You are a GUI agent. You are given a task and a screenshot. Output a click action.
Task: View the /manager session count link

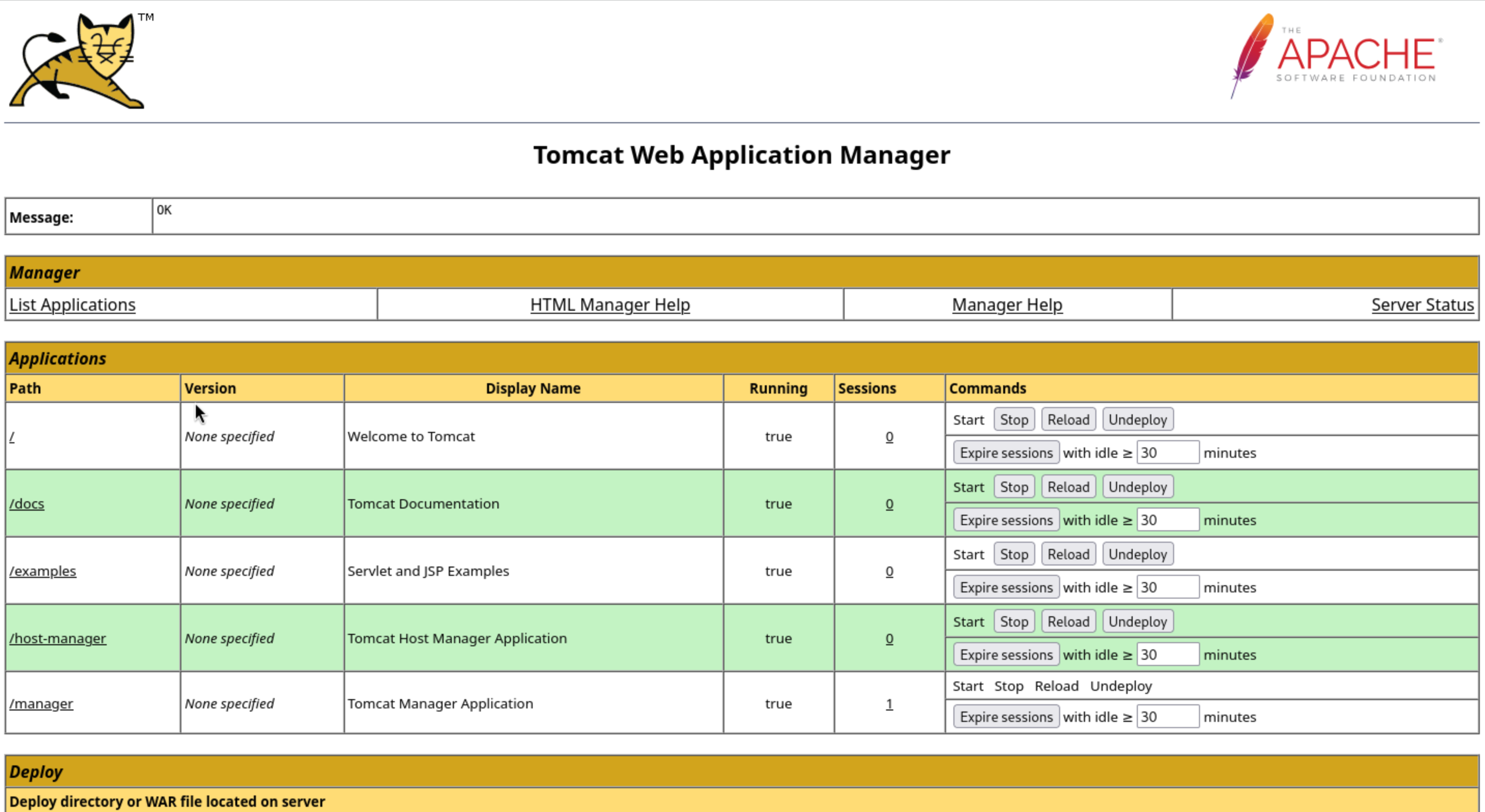(889, 704)
